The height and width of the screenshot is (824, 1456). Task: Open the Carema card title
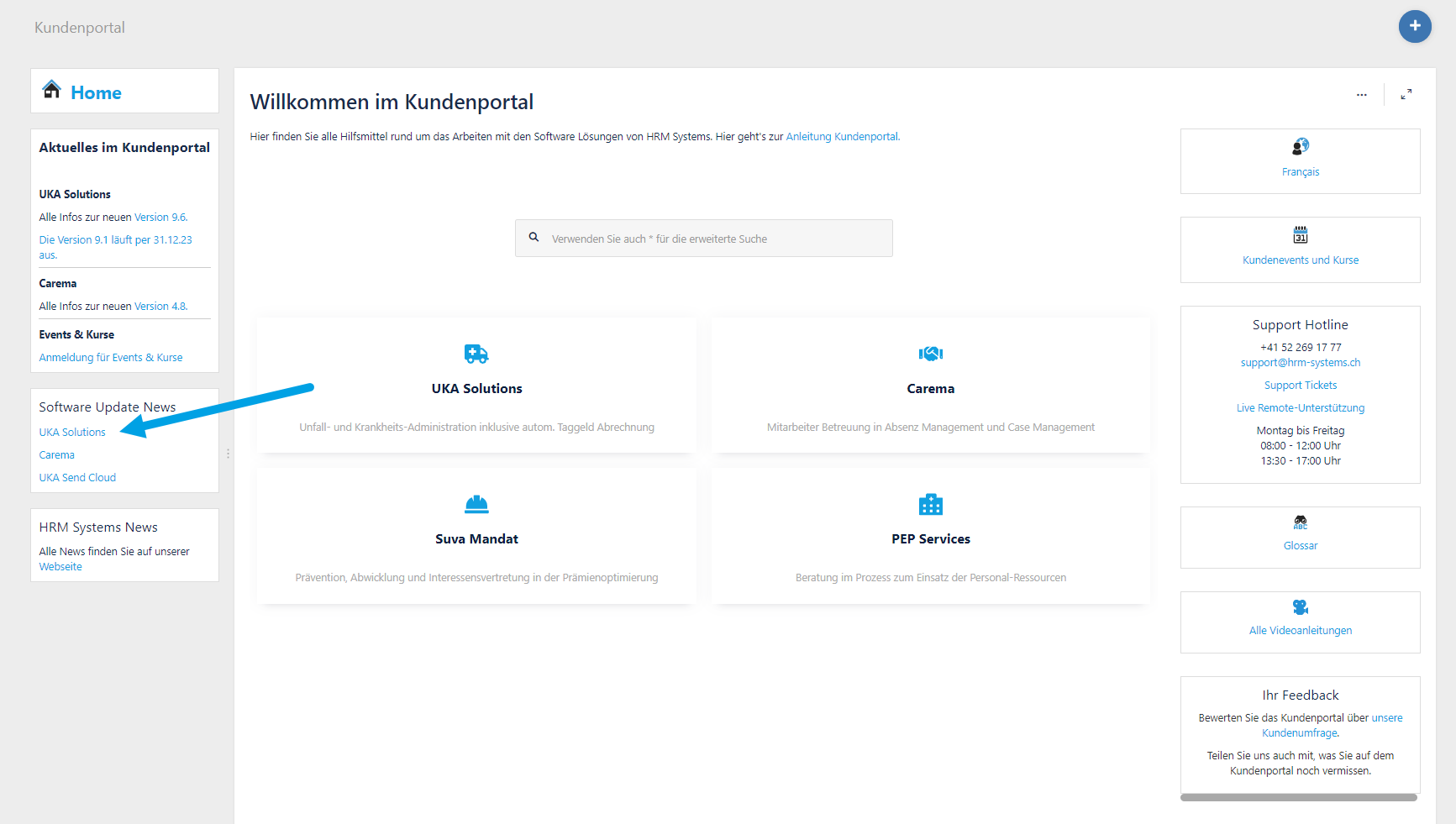point(931,388)
